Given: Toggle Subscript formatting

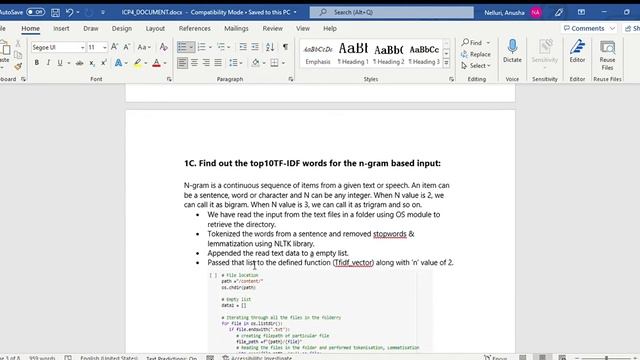Looking at the screenshot, I should (x=92, y=63).
